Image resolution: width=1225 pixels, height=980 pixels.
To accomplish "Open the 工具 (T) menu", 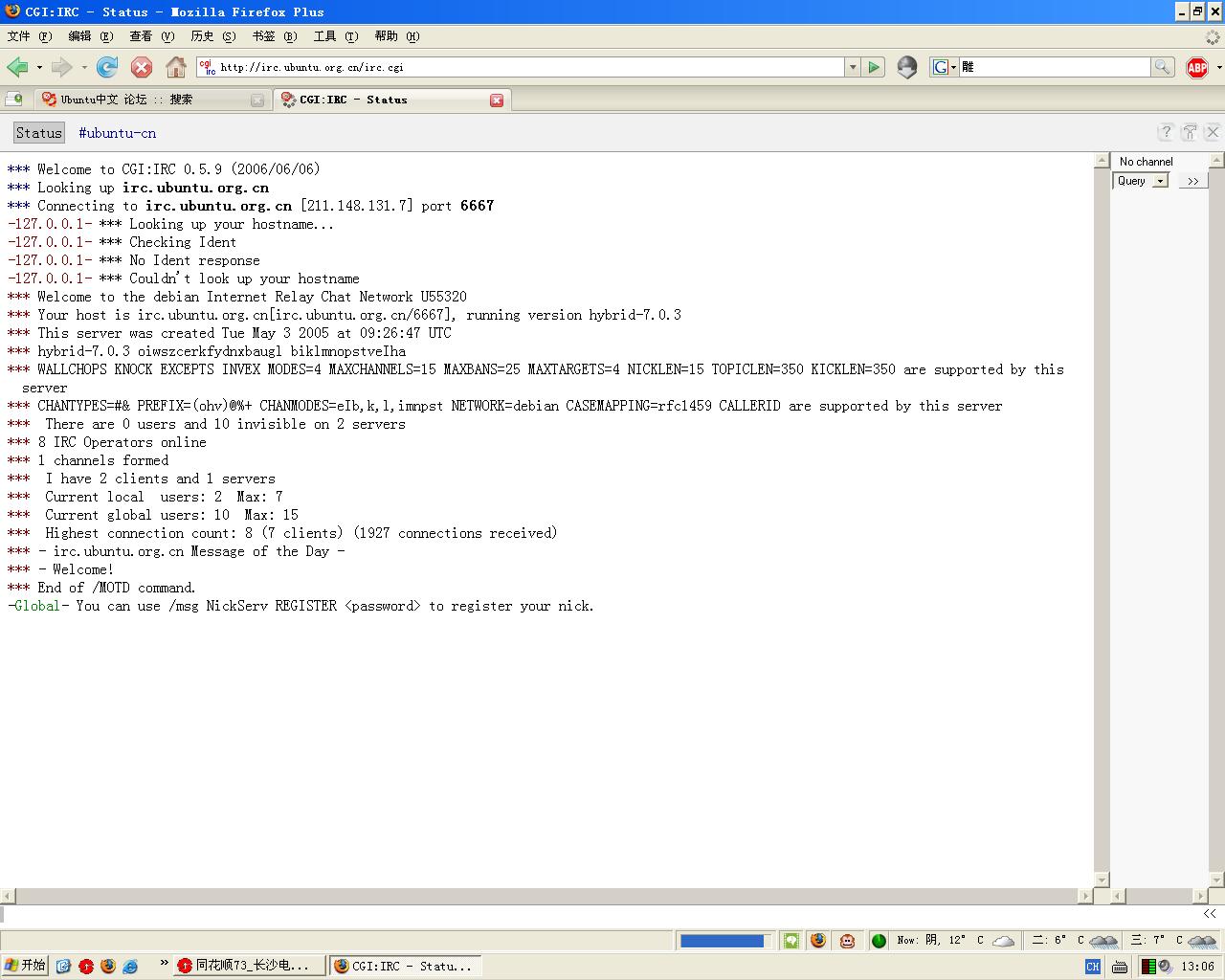I will tap(335, 36).
